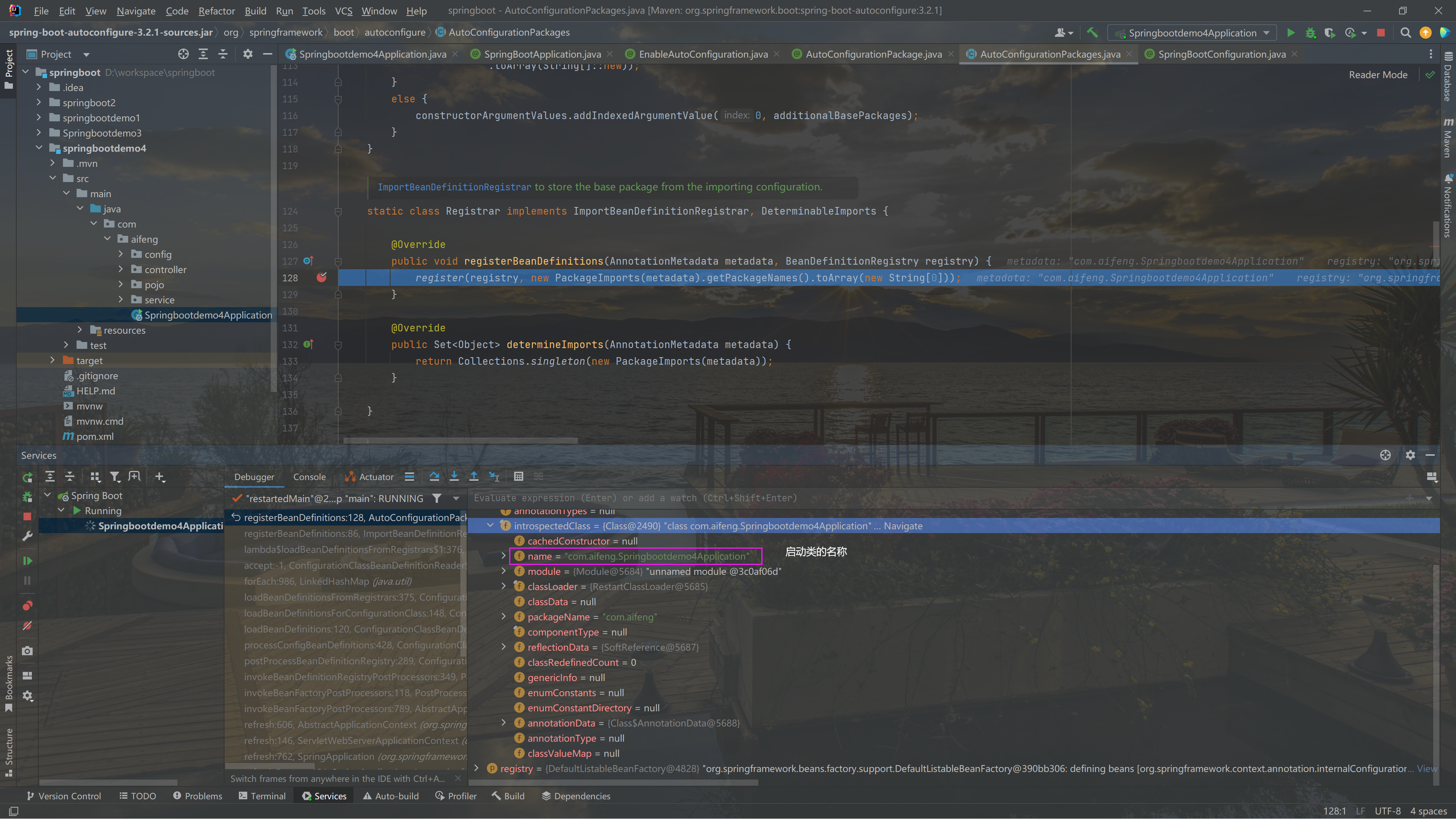
Task: Click the editor horizontal scrollbar
Action: pos(461,440)
